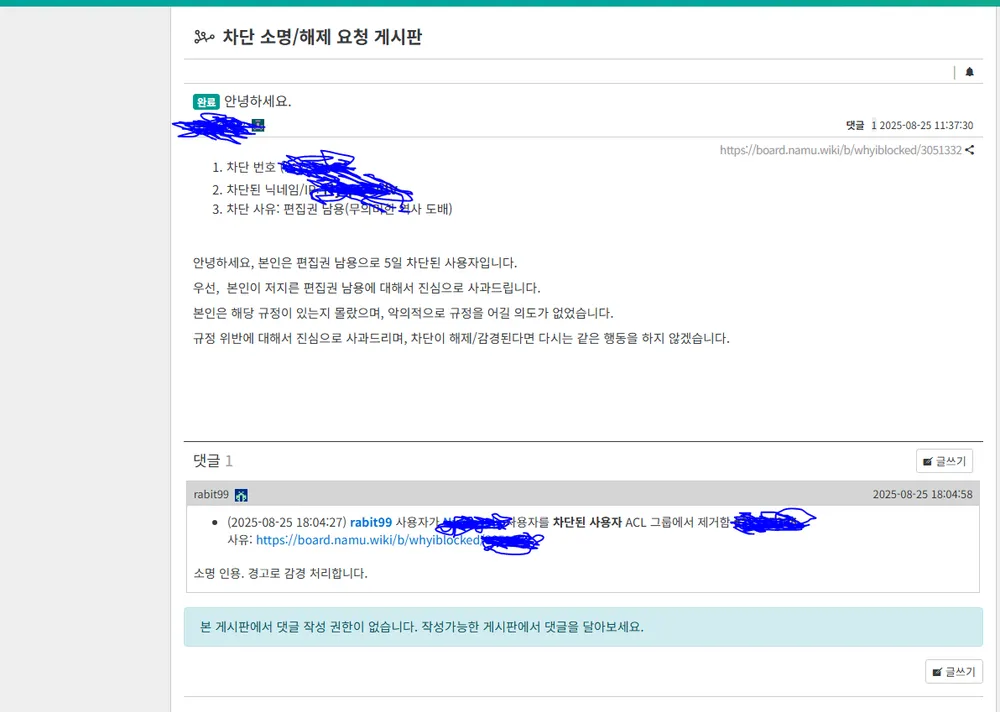Click the pencil icon on the top 글쓰기 button
1000x712 pixels.
929,461
